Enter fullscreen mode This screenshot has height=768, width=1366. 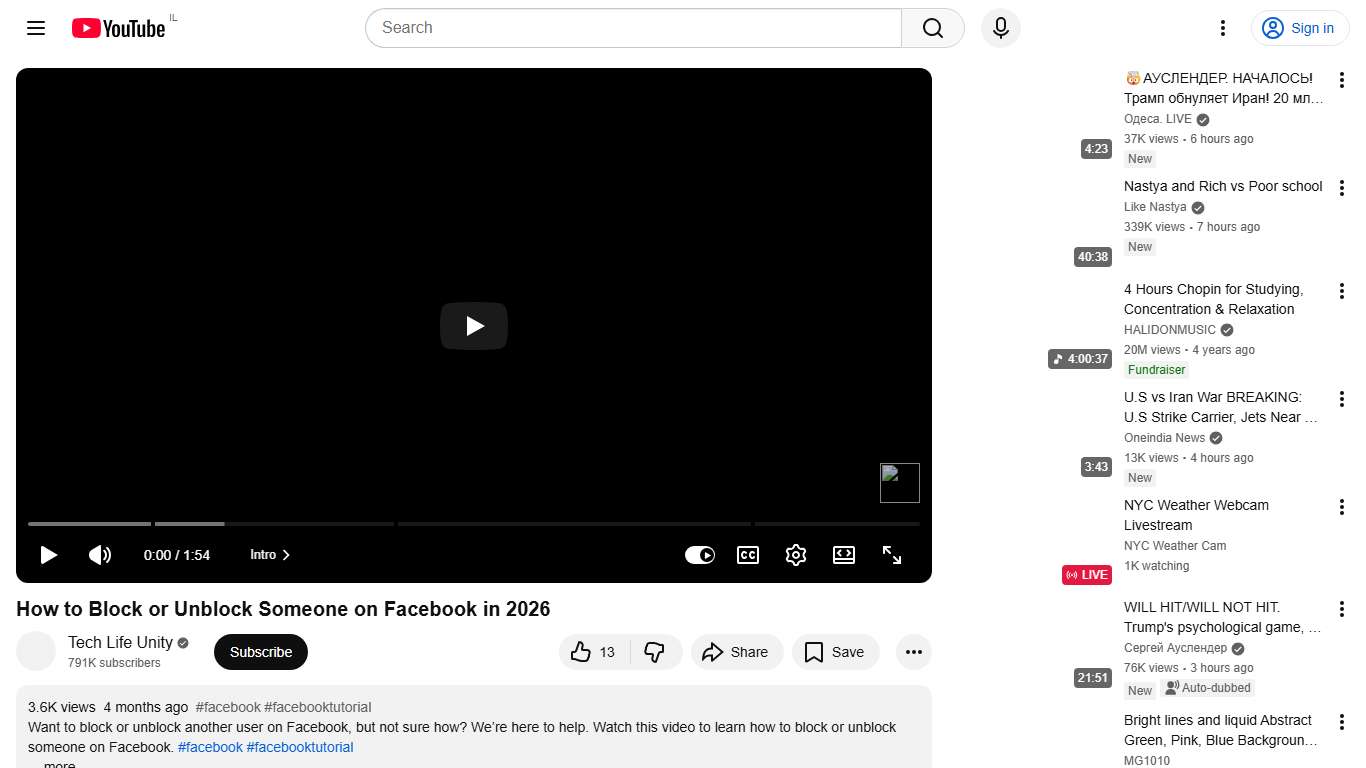[x=891, y=555]
